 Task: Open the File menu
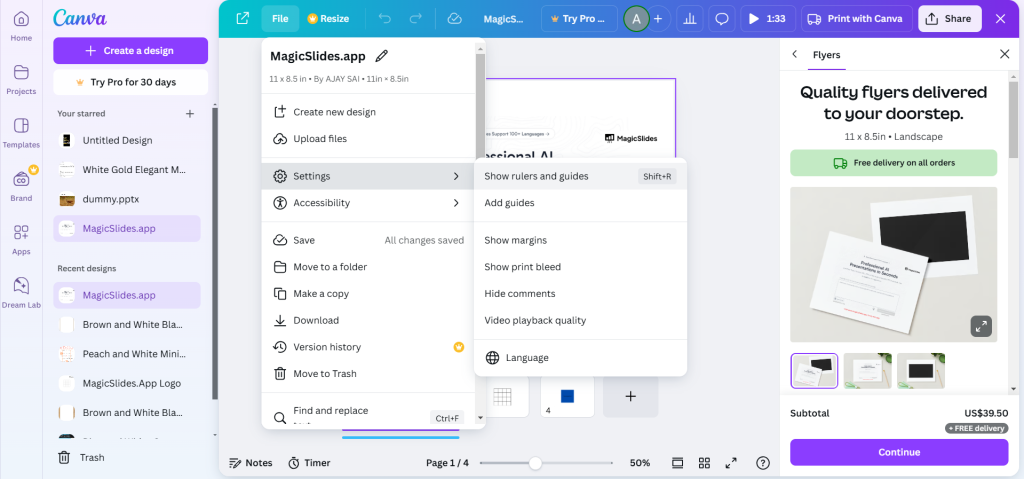point(280,19)
